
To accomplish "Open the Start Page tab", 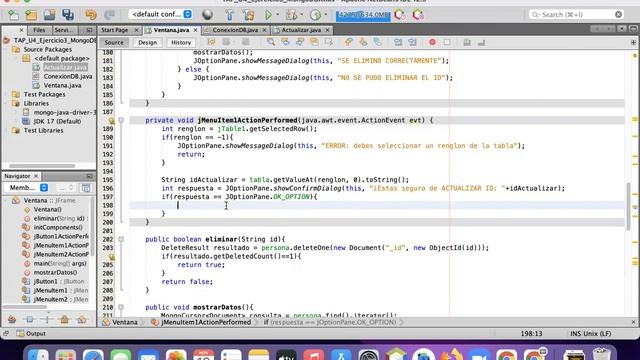I will pyautogui.click(x=115, y=30).
